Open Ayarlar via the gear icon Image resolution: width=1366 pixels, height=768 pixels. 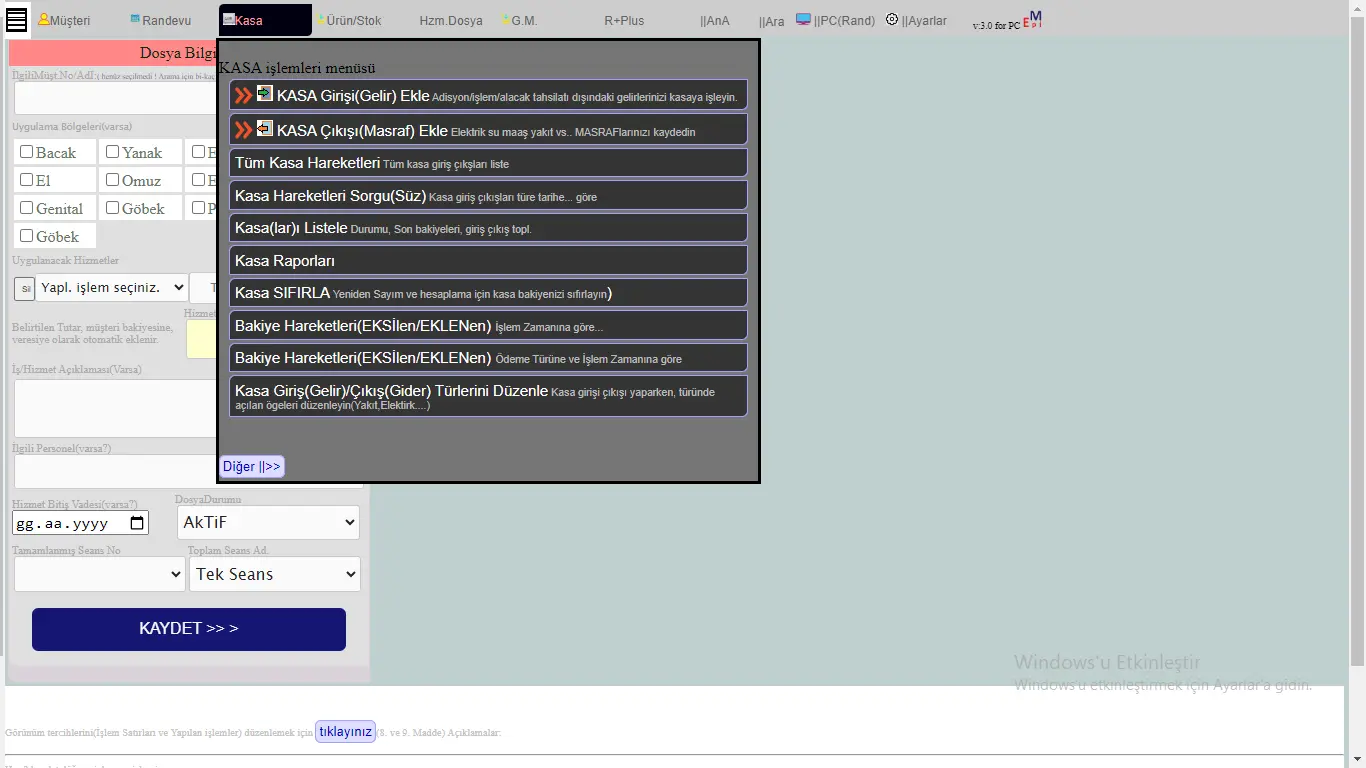pos(892,20)
